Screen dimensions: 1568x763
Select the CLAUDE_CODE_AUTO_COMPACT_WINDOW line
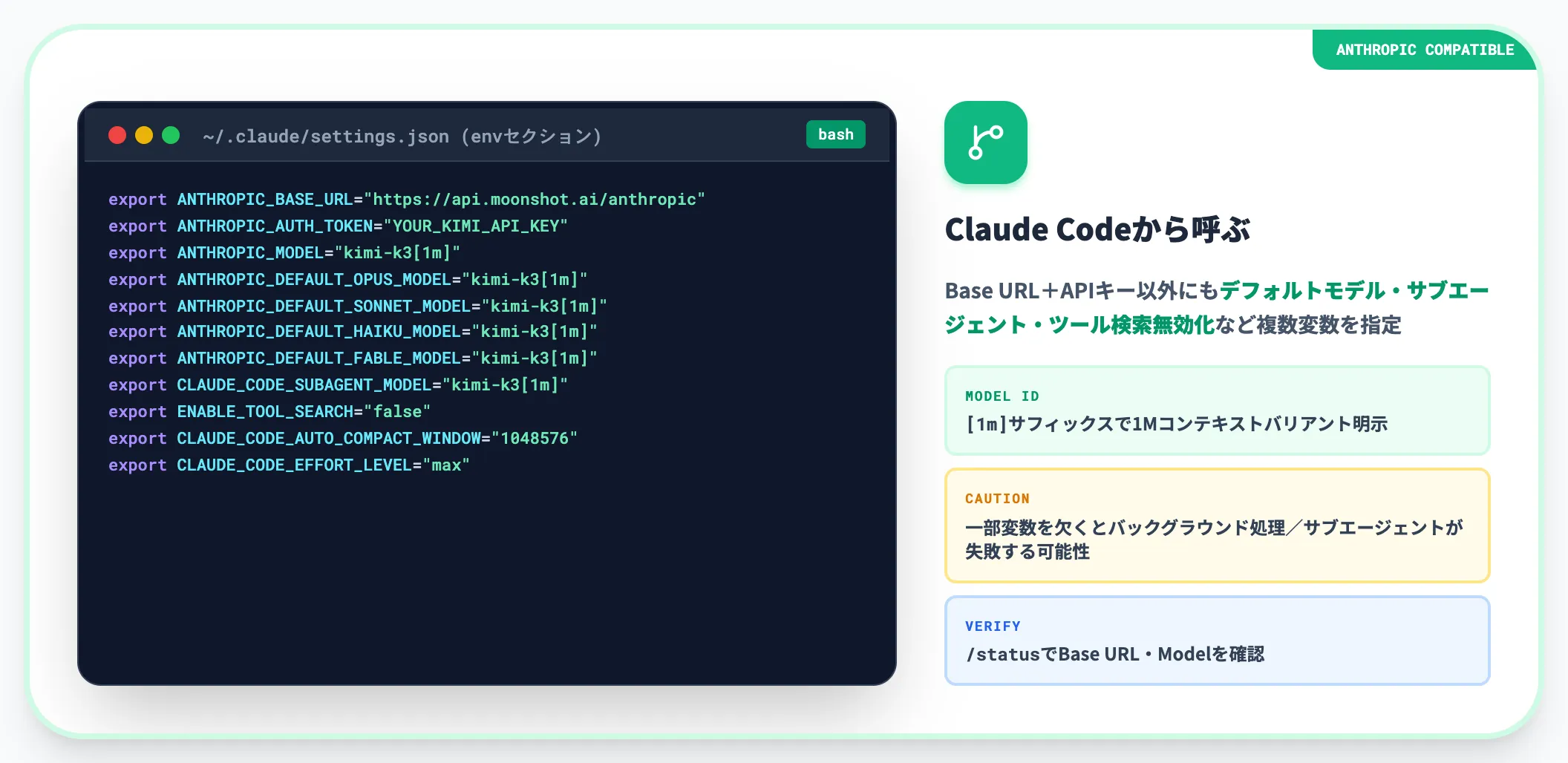[342, 438]
